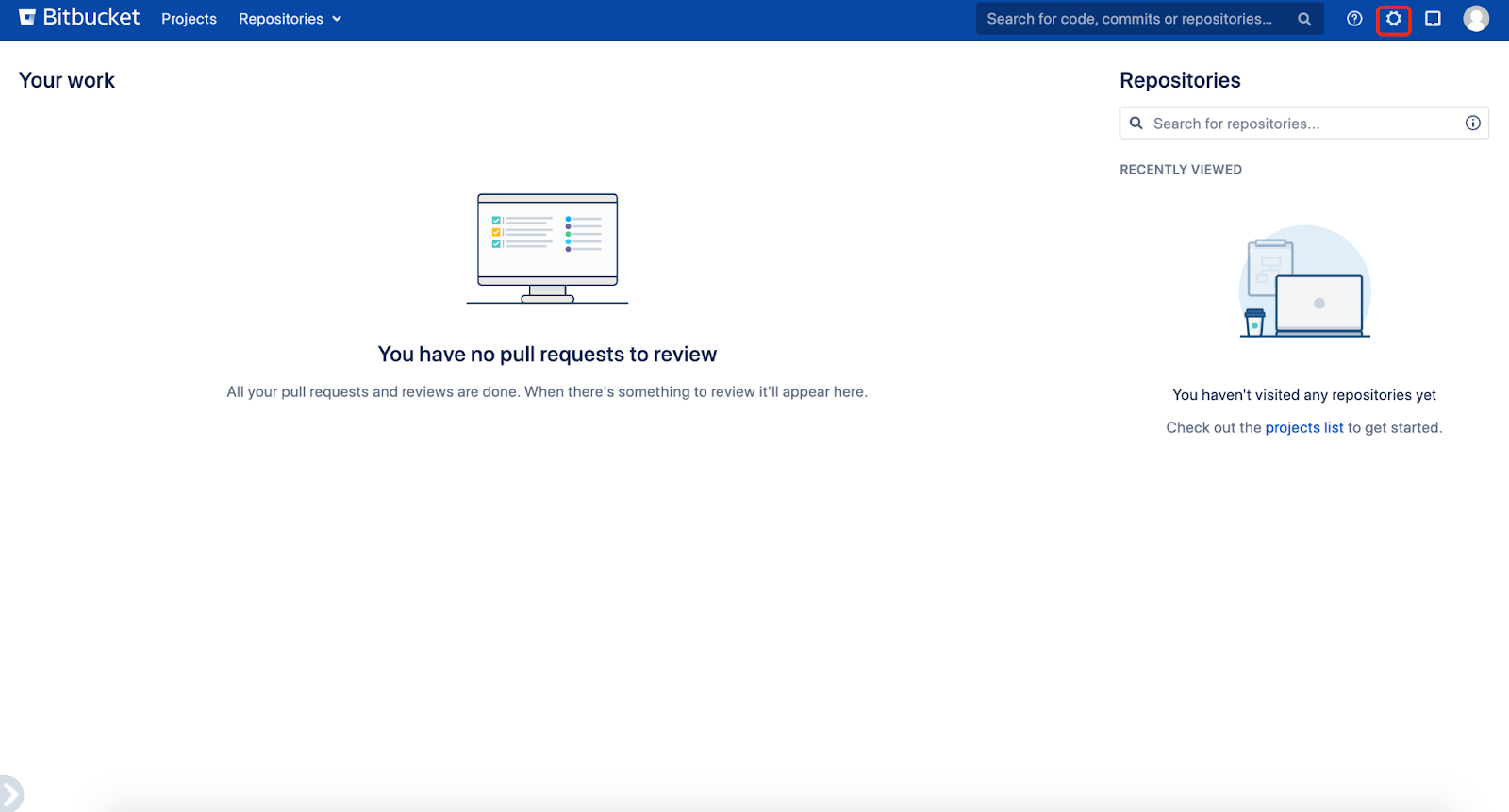Open the help question mark icon
Screen dimensions: 1509x812
[1354, 19]
